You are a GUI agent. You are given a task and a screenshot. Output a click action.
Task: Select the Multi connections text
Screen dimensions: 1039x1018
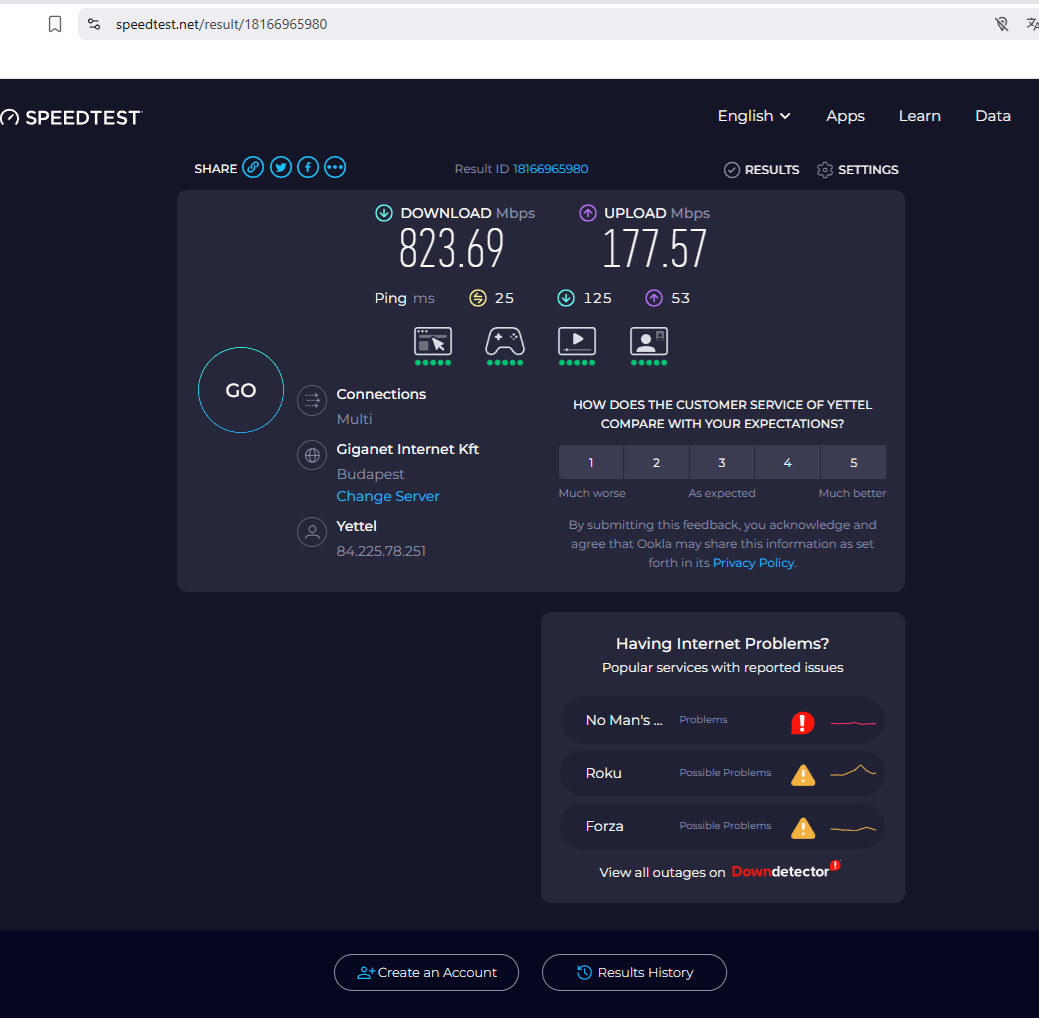coord(355,419)
